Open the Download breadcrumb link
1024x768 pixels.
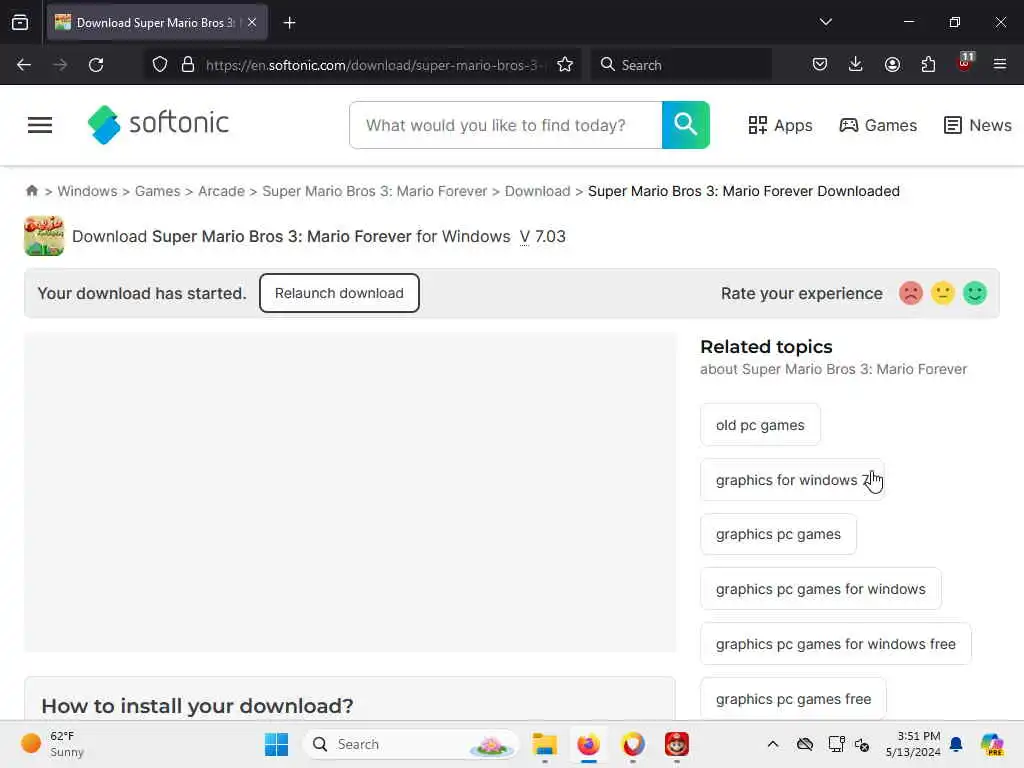point(537,191)
